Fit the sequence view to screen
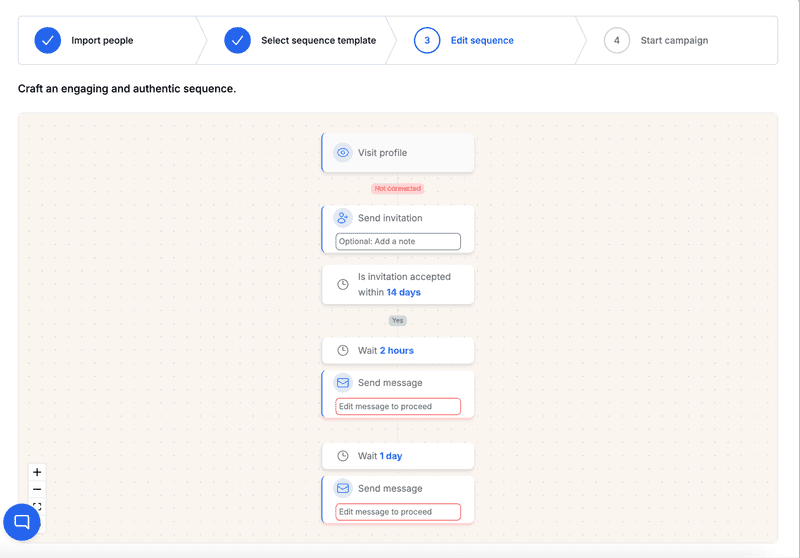This screenshot has height=558, width=800. [37, 506]
